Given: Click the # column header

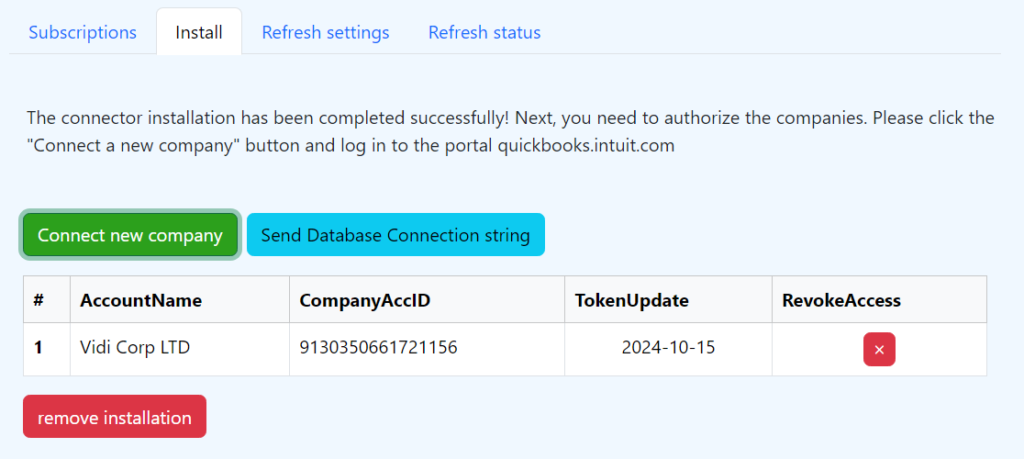Looking at the screenshot, I should (x=39, y=300).
